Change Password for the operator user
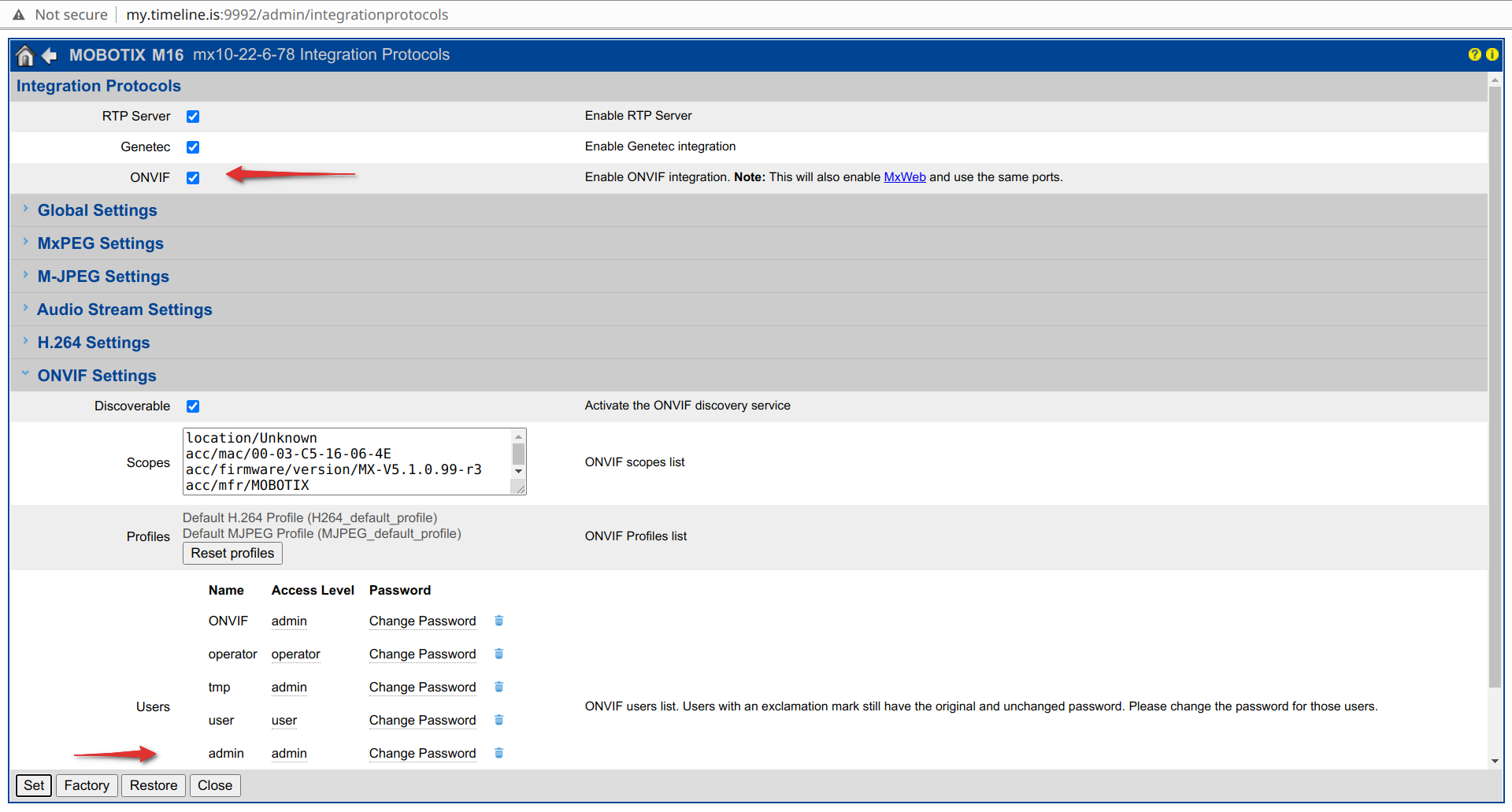 (422, 654)
